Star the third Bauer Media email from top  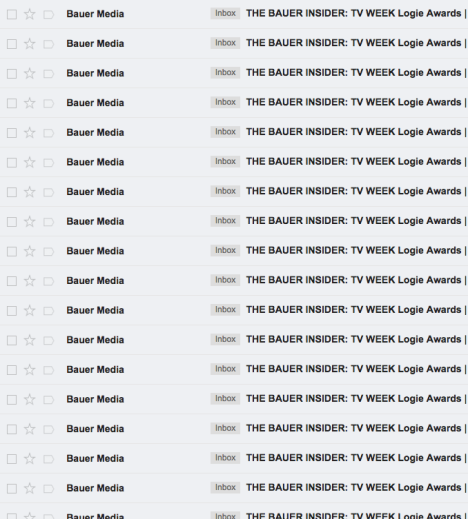tap(30, 73)
